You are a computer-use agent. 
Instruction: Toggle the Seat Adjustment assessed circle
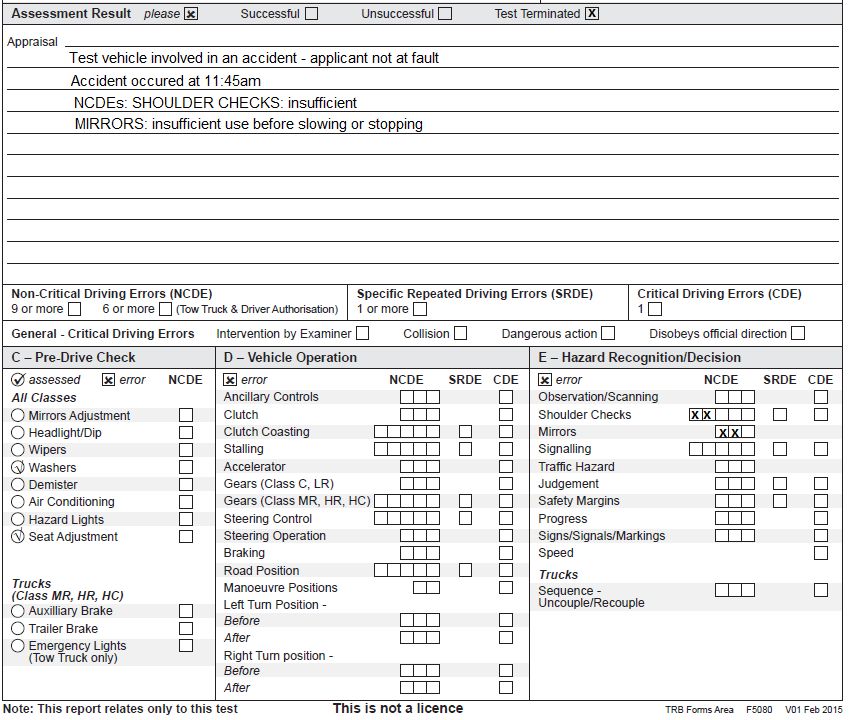(x=18, y=536)
